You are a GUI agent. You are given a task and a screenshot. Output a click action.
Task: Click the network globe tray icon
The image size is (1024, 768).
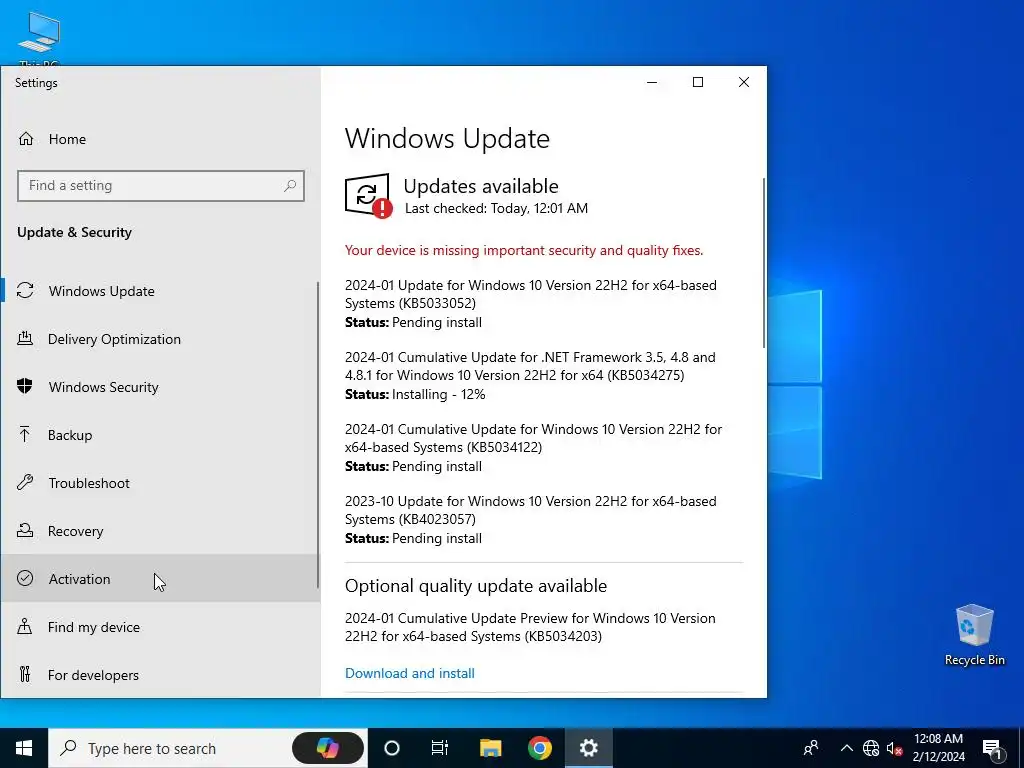point(871,748)
